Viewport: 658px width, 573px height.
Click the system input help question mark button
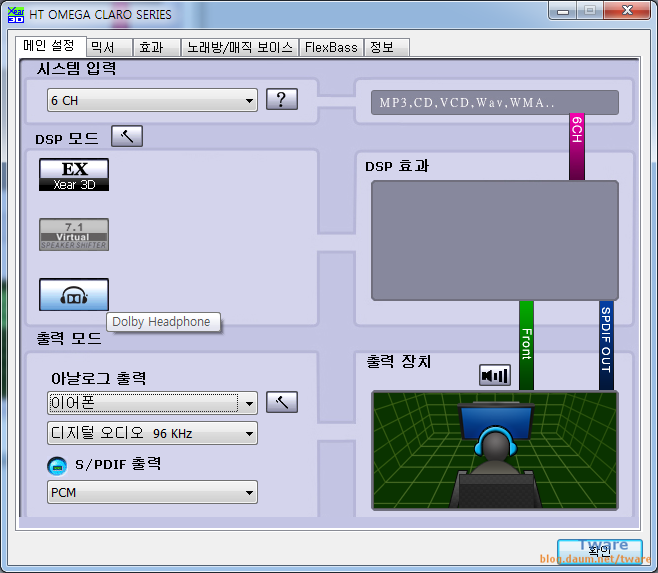(x=282, y=99)
